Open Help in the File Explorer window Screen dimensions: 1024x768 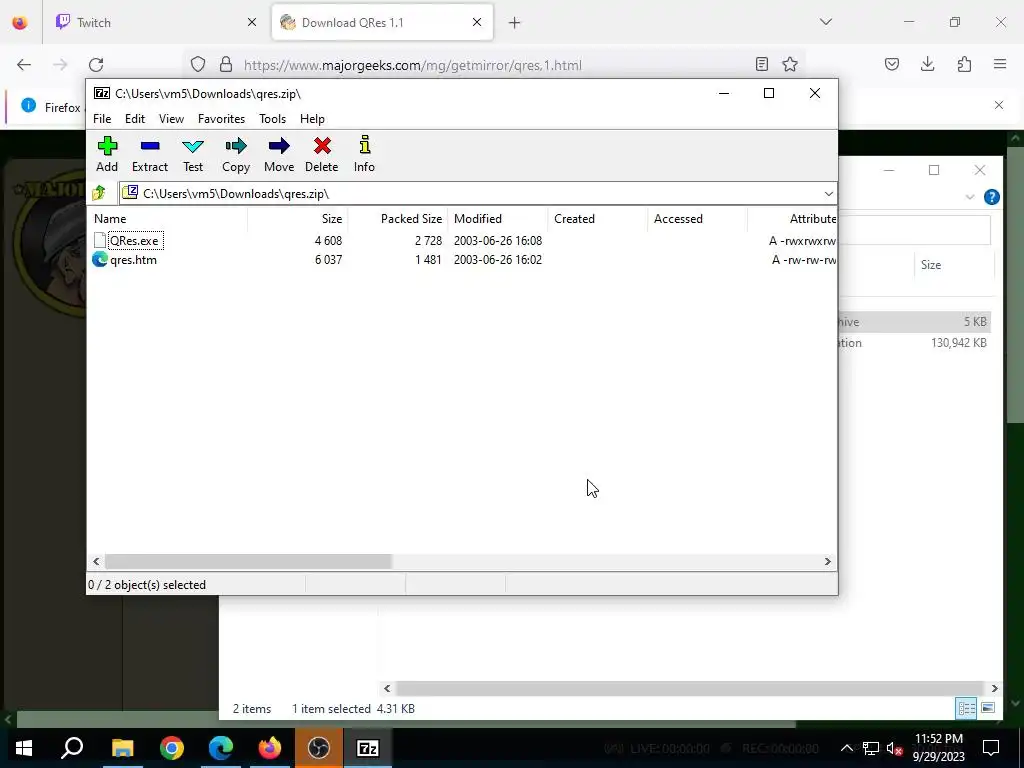tap(991, 197)
